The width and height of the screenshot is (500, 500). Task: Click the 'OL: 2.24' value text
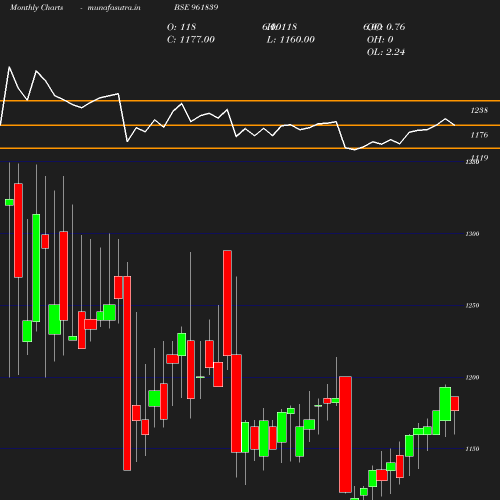pyautogui.click(x=386, y=52)
